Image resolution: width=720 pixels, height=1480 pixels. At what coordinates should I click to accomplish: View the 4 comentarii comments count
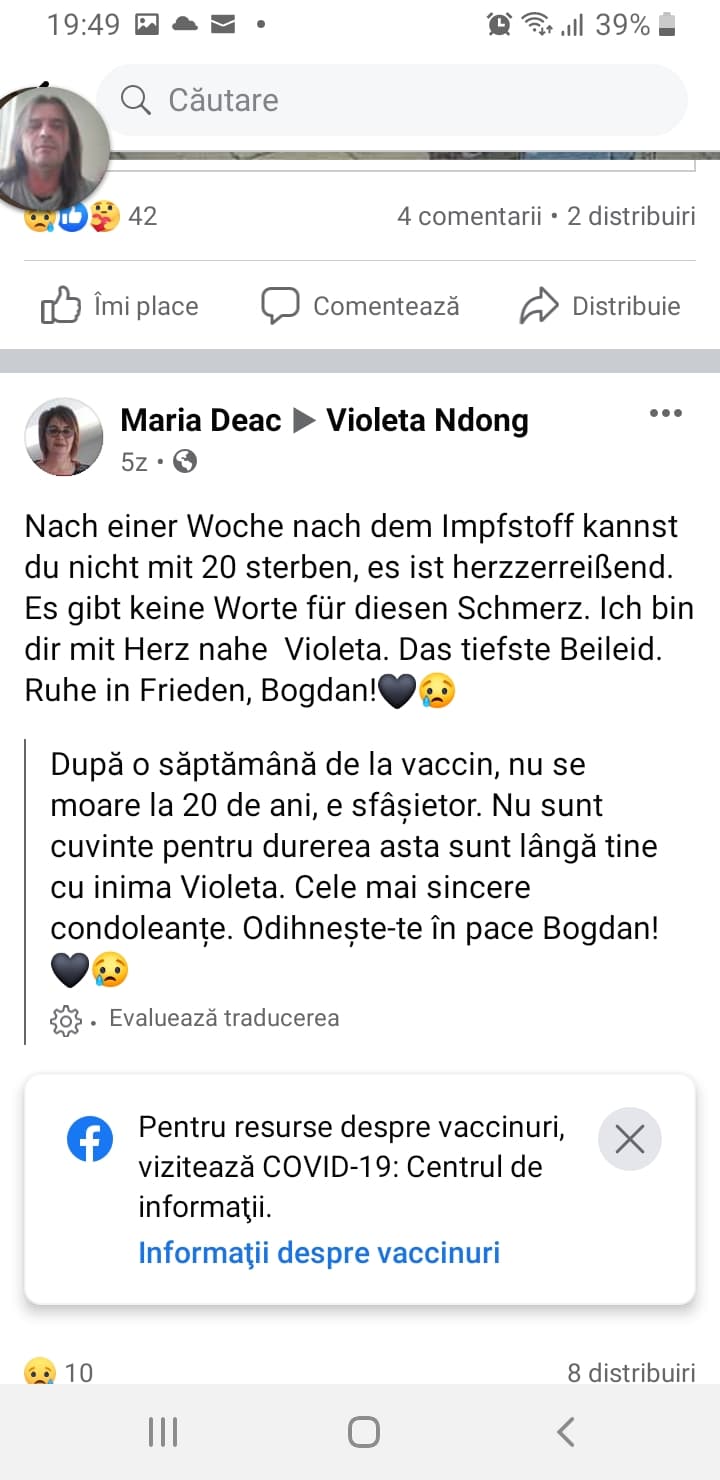pos(468,216)
